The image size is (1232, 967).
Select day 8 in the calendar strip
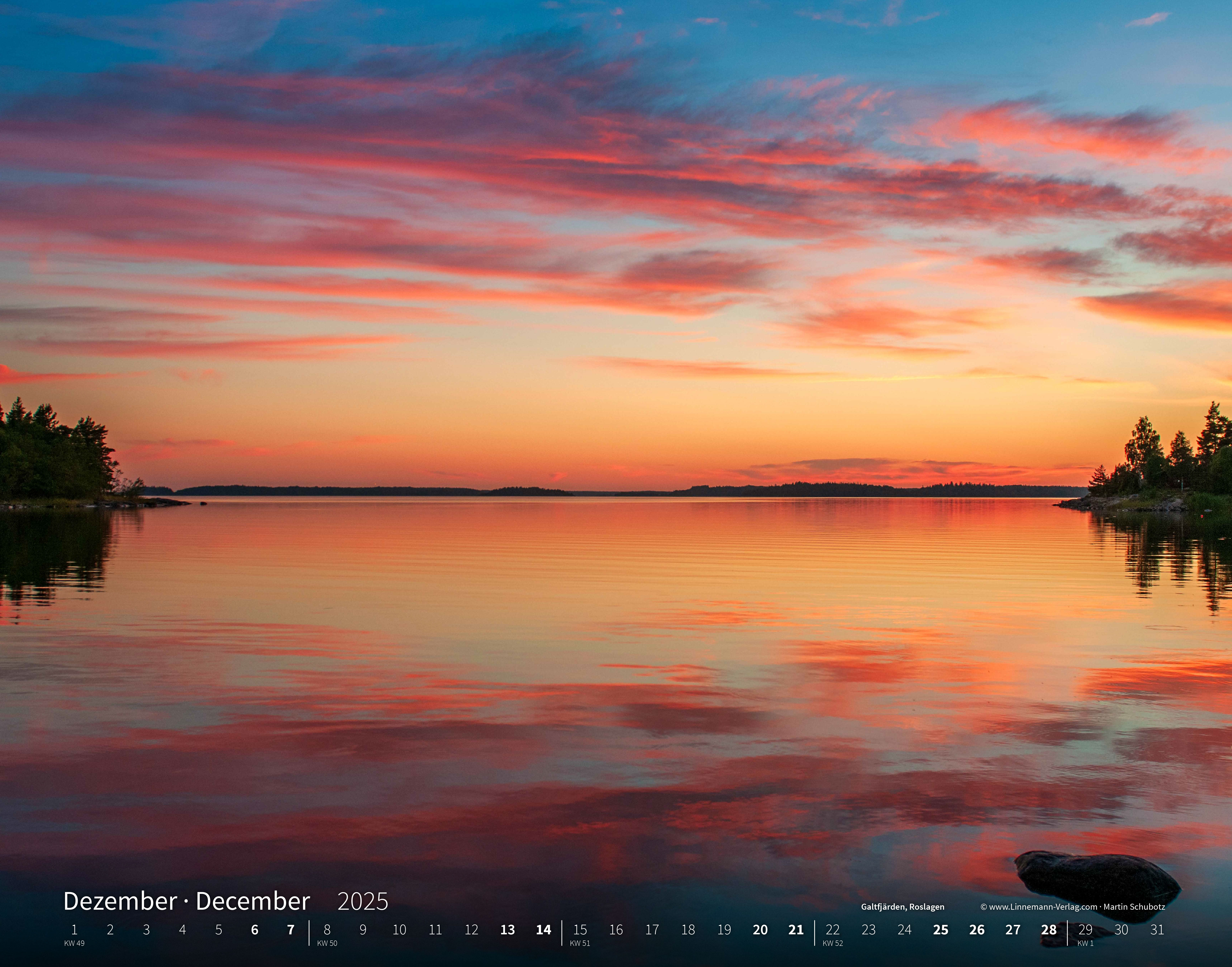pyautogui.click(x=327, y=930)
